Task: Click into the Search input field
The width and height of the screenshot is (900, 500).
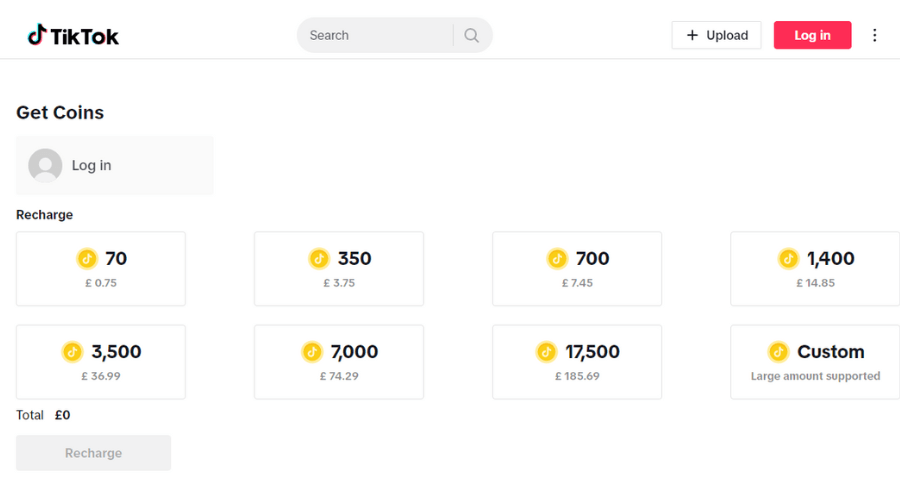Action: pyautogui.click(x=375, y=35)
